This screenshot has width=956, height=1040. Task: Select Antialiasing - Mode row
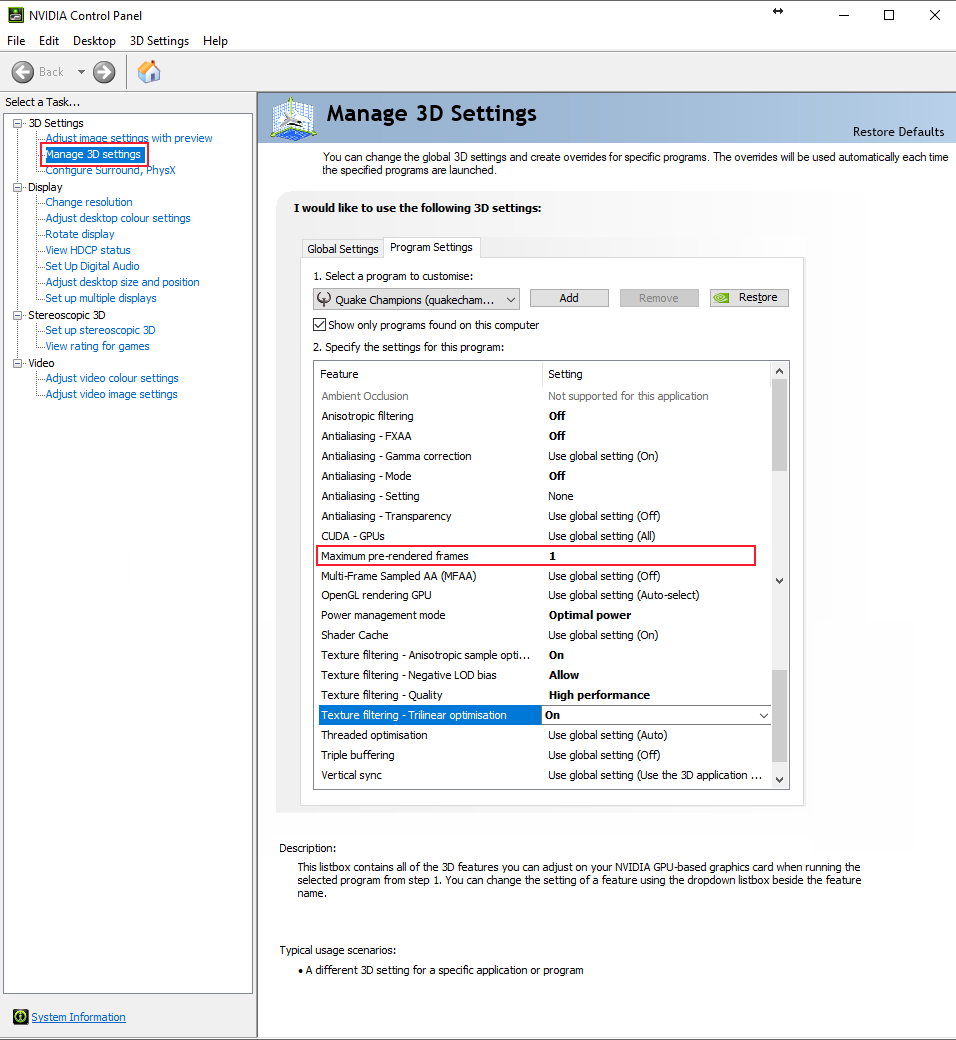coord(543,476)
